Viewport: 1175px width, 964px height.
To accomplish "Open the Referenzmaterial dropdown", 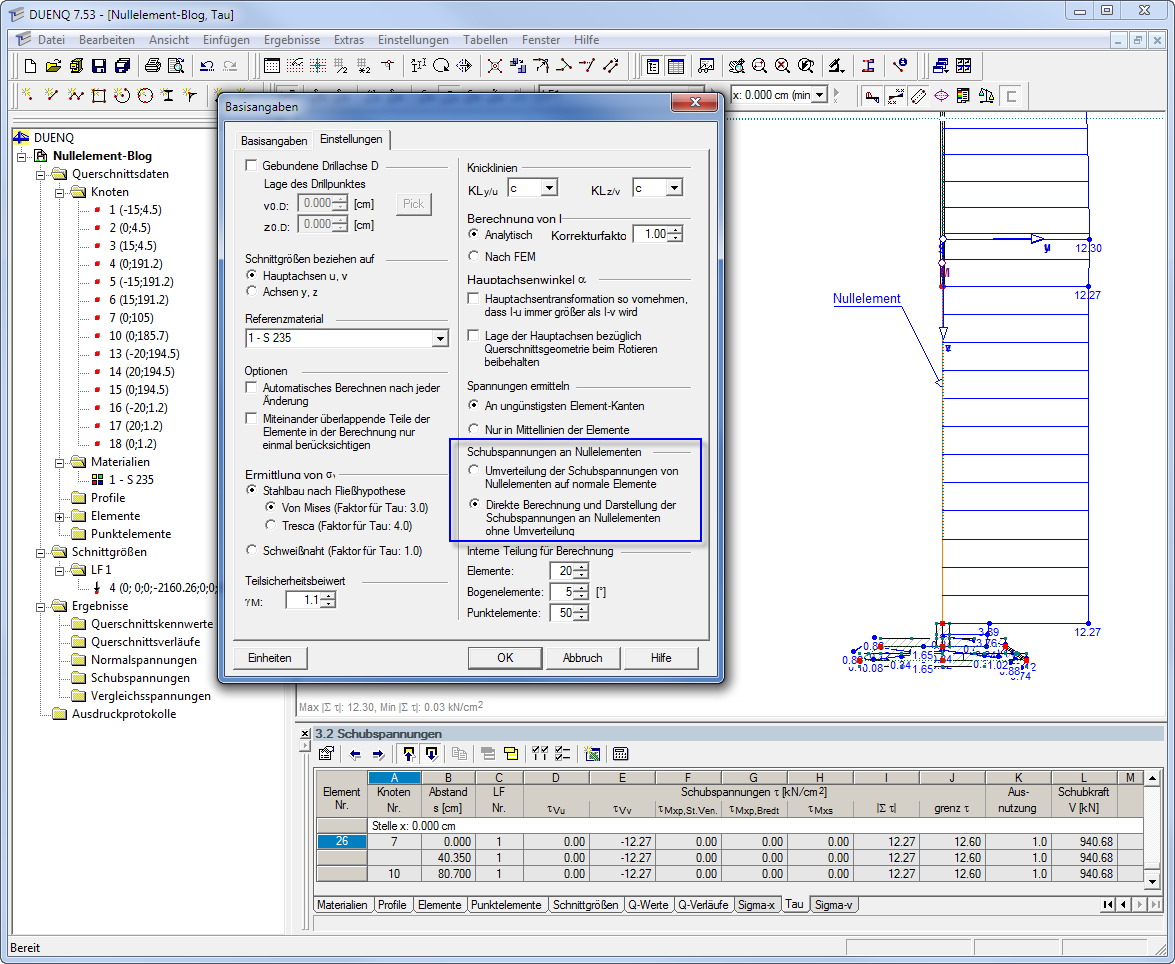I will click(440, 339).
